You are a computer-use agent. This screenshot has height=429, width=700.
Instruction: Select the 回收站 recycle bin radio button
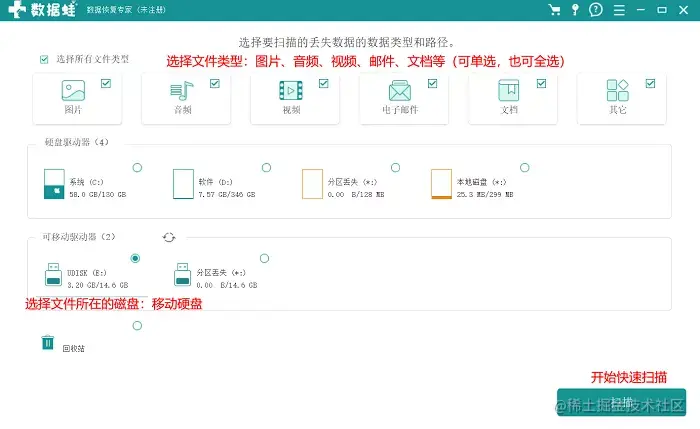point(138,325)
